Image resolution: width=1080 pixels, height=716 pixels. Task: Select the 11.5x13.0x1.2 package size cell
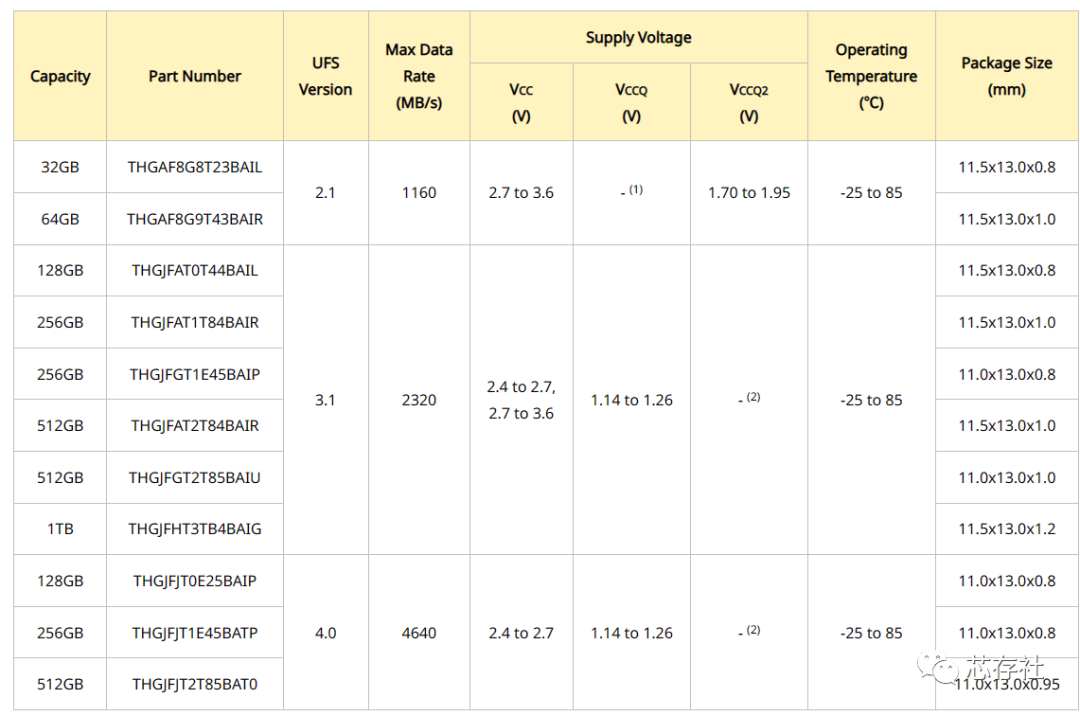[x=1006, y=529]
